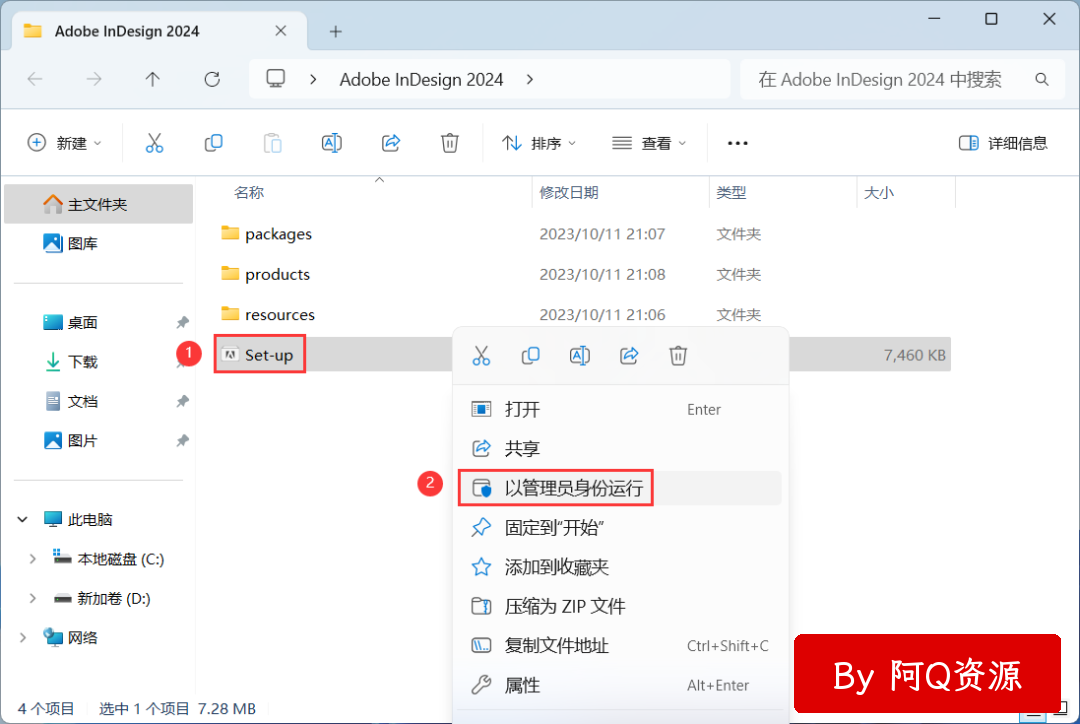Expand the 新加卷 (D:) node

[32, 599]
